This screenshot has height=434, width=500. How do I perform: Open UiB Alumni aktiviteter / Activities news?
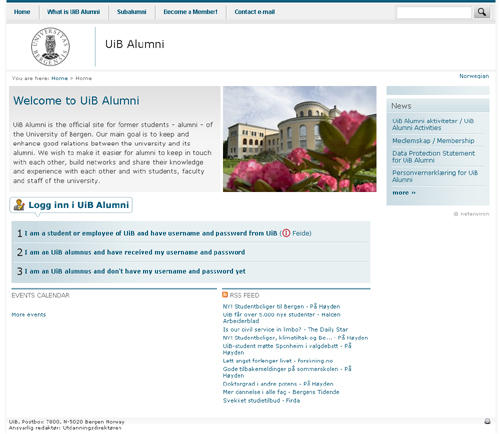433,124
